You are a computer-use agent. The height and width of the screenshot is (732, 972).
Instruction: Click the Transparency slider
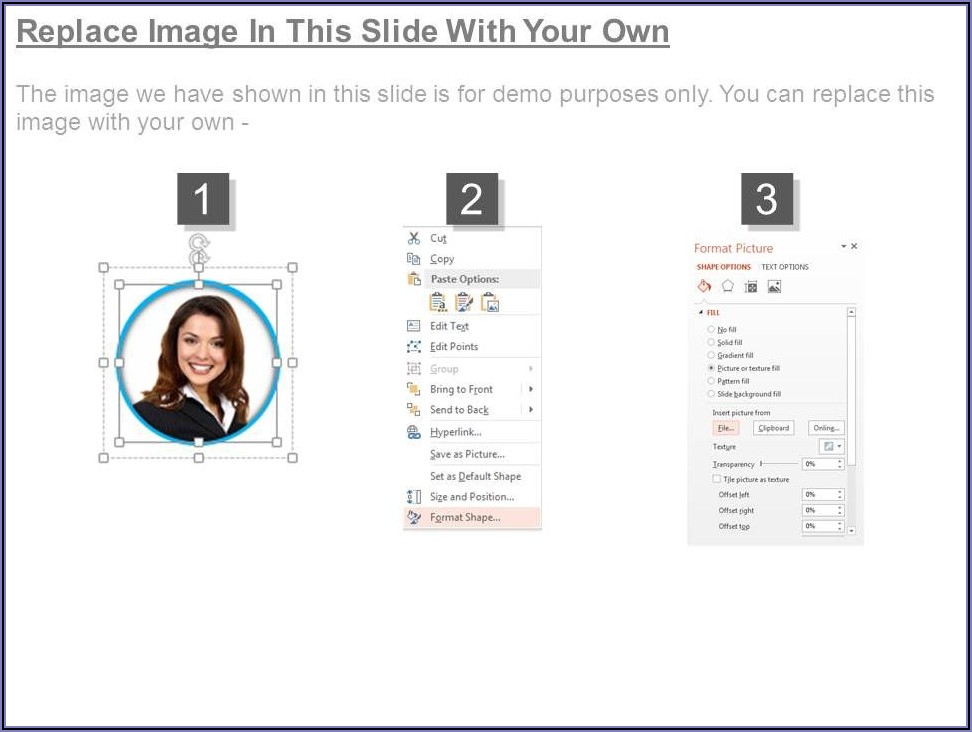pyautogui.click(x=779, y=464)
